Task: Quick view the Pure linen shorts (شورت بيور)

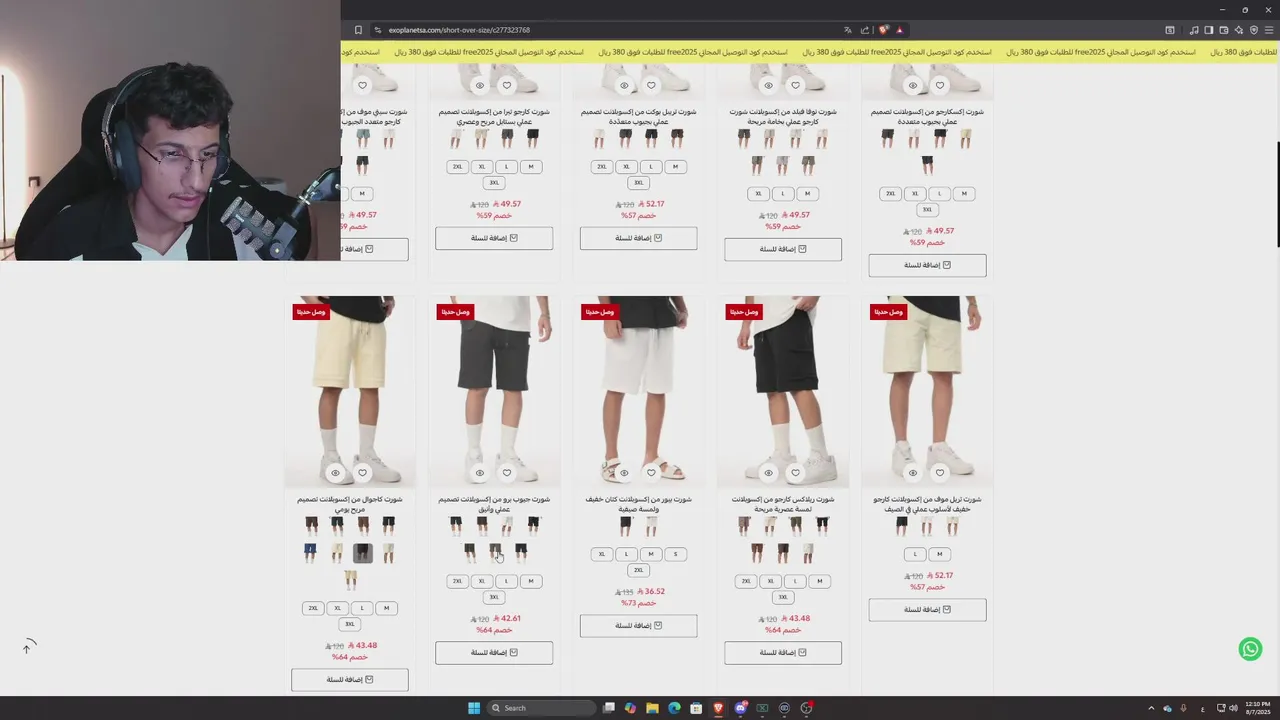Action: point(624,473)
